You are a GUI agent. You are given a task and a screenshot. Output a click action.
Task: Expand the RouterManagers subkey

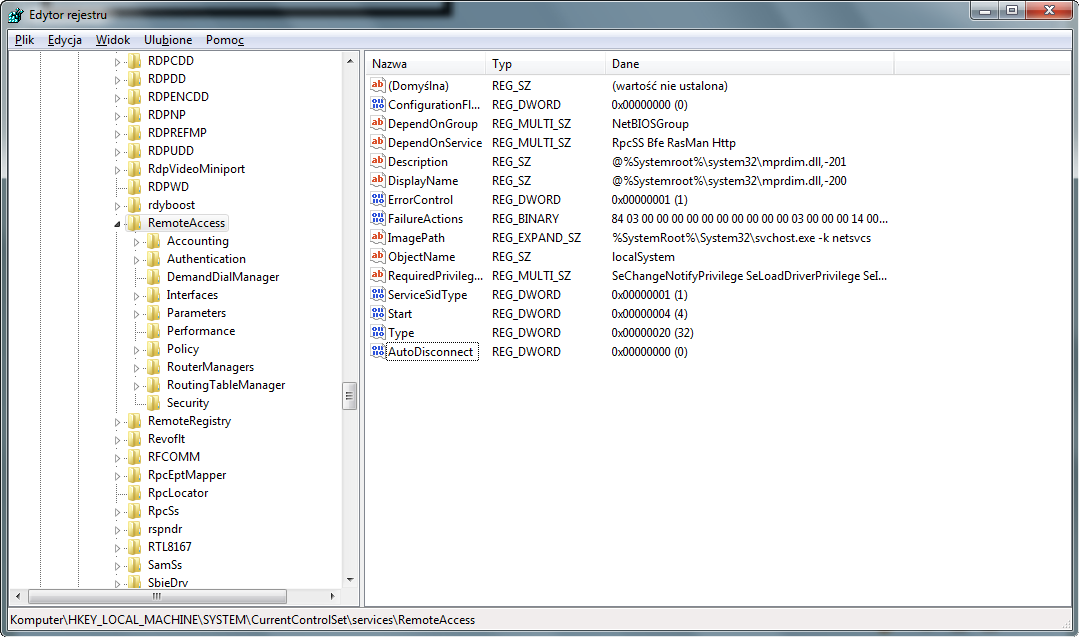coord(136,368)
